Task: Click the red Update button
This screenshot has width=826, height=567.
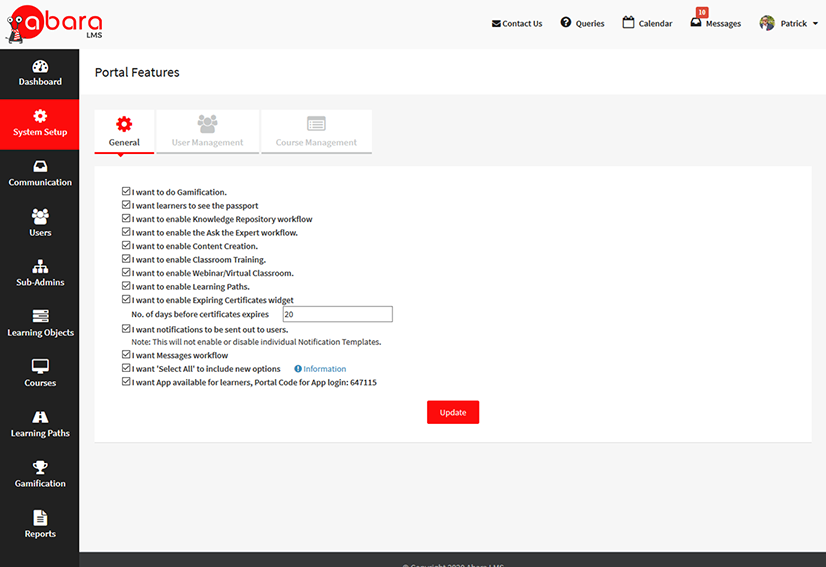Action: [453, 412]
